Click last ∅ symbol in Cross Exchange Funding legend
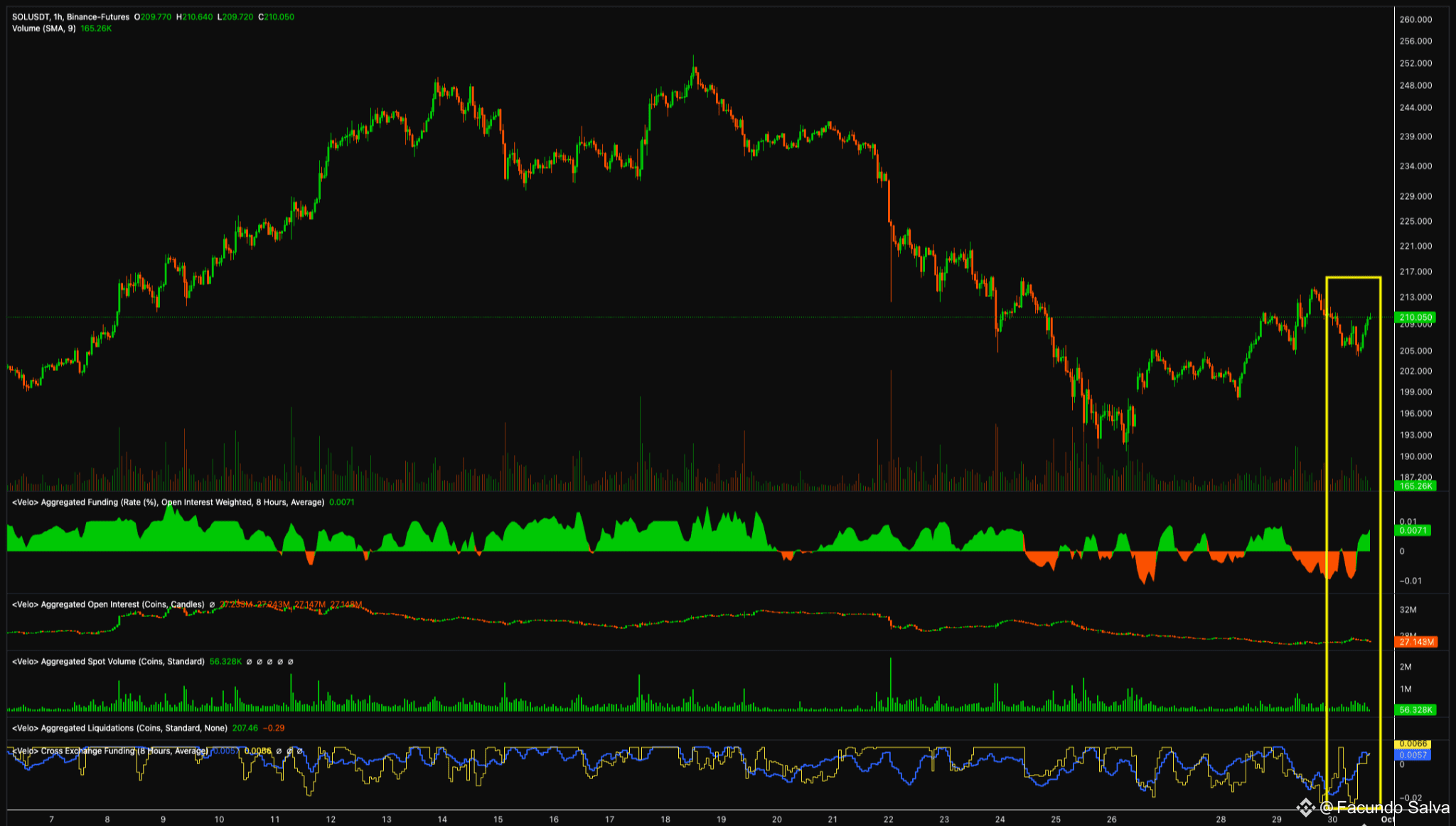Viewport: 1456px width, 826px height. point(299,751)
